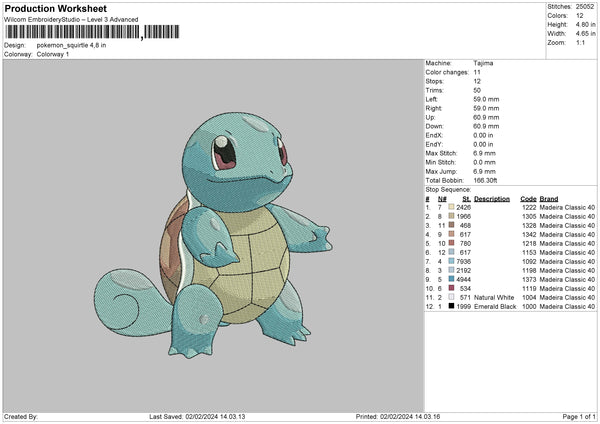Pick the swatch for code 1119
Viewport: 600px width, 424px height.
coord(452,288)
